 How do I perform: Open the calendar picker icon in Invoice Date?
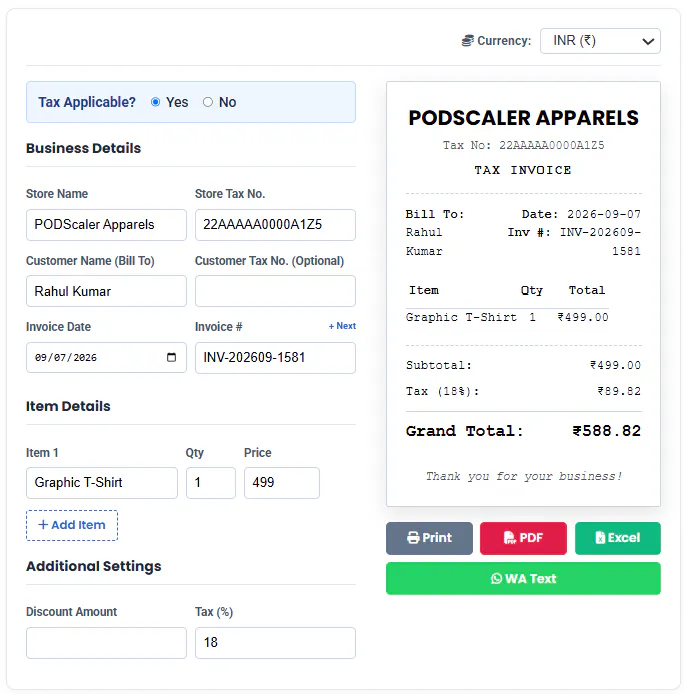171,357
